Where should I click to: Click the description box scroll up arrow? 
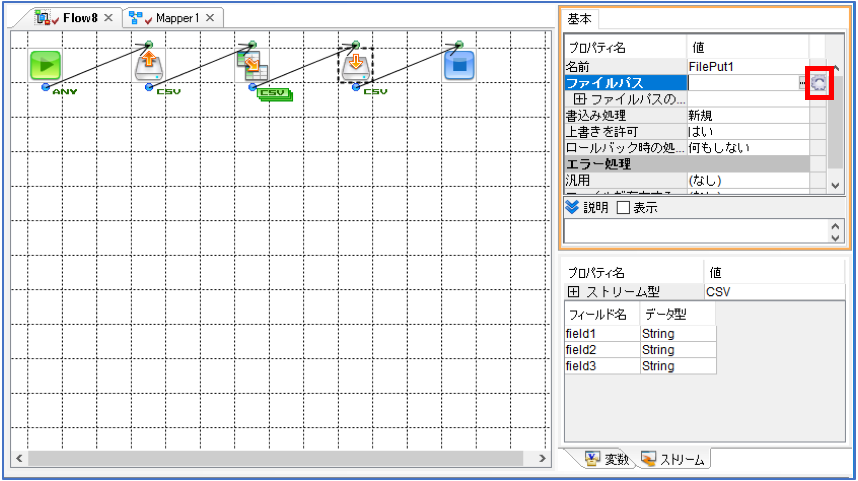point(836,225)
